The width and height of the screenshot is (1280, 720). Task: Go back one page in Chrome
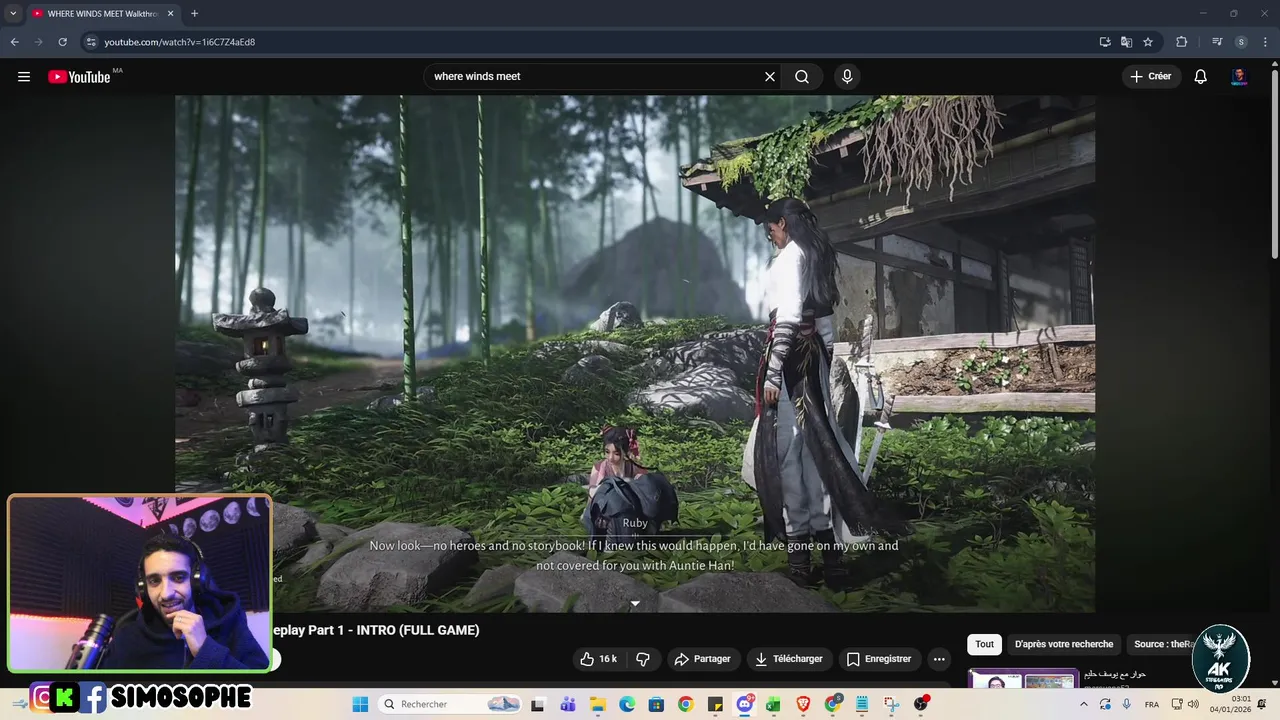(14, 42)
